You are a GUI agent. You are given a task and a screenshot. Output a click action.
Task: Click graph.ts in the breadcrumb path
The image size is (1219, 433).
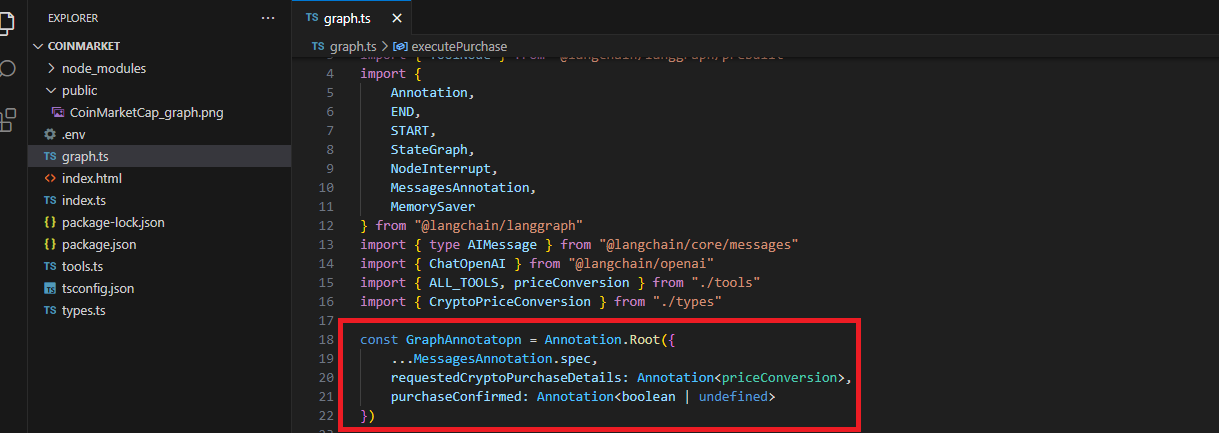tap(352, 46)
